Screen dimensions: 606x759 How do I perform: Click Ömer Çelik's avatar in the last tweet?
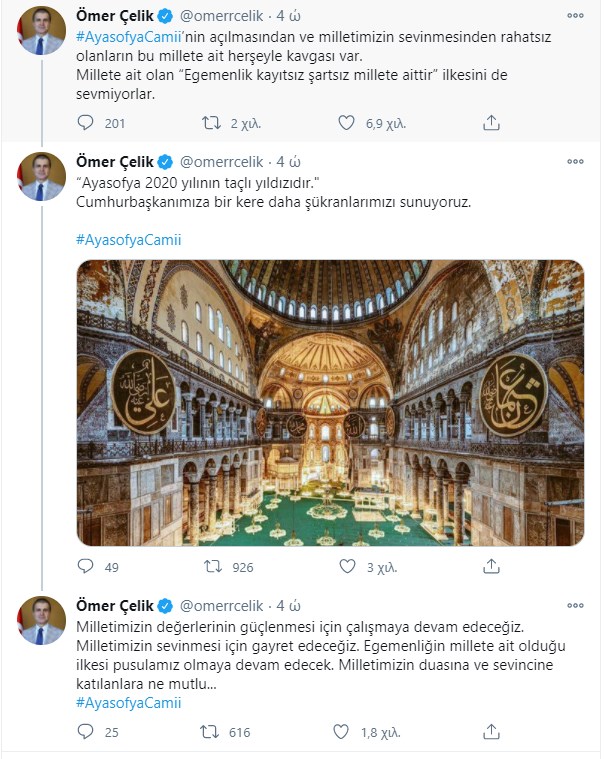(42, 623)
